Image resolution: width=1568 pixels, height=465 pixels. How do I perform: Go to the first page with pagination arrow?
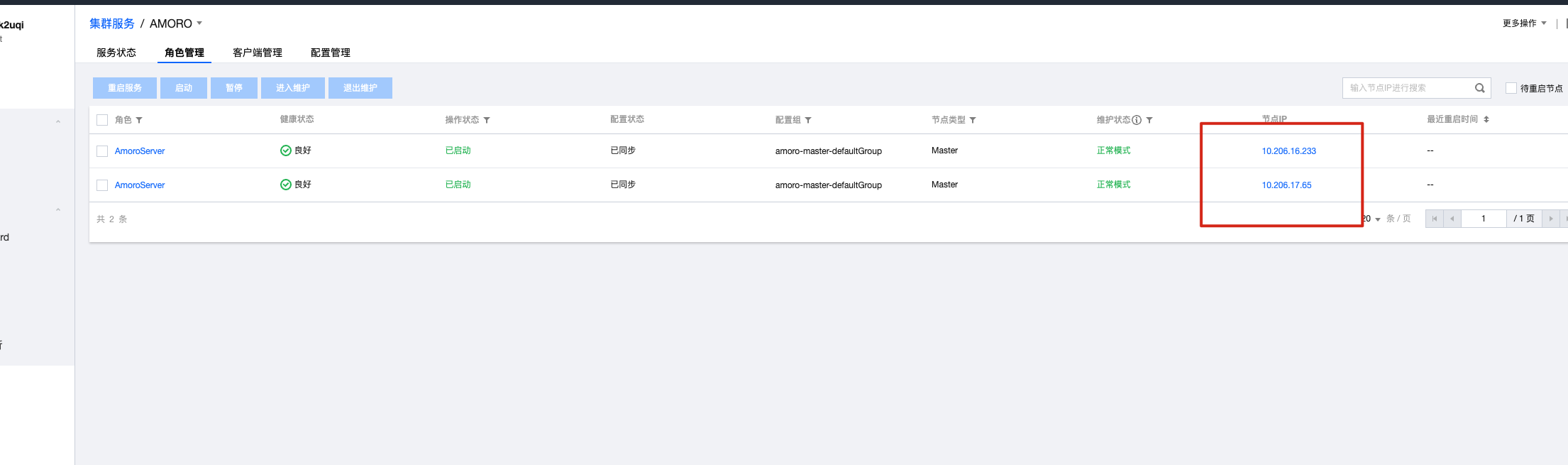pyautogui.click(x=1434, y=219)
